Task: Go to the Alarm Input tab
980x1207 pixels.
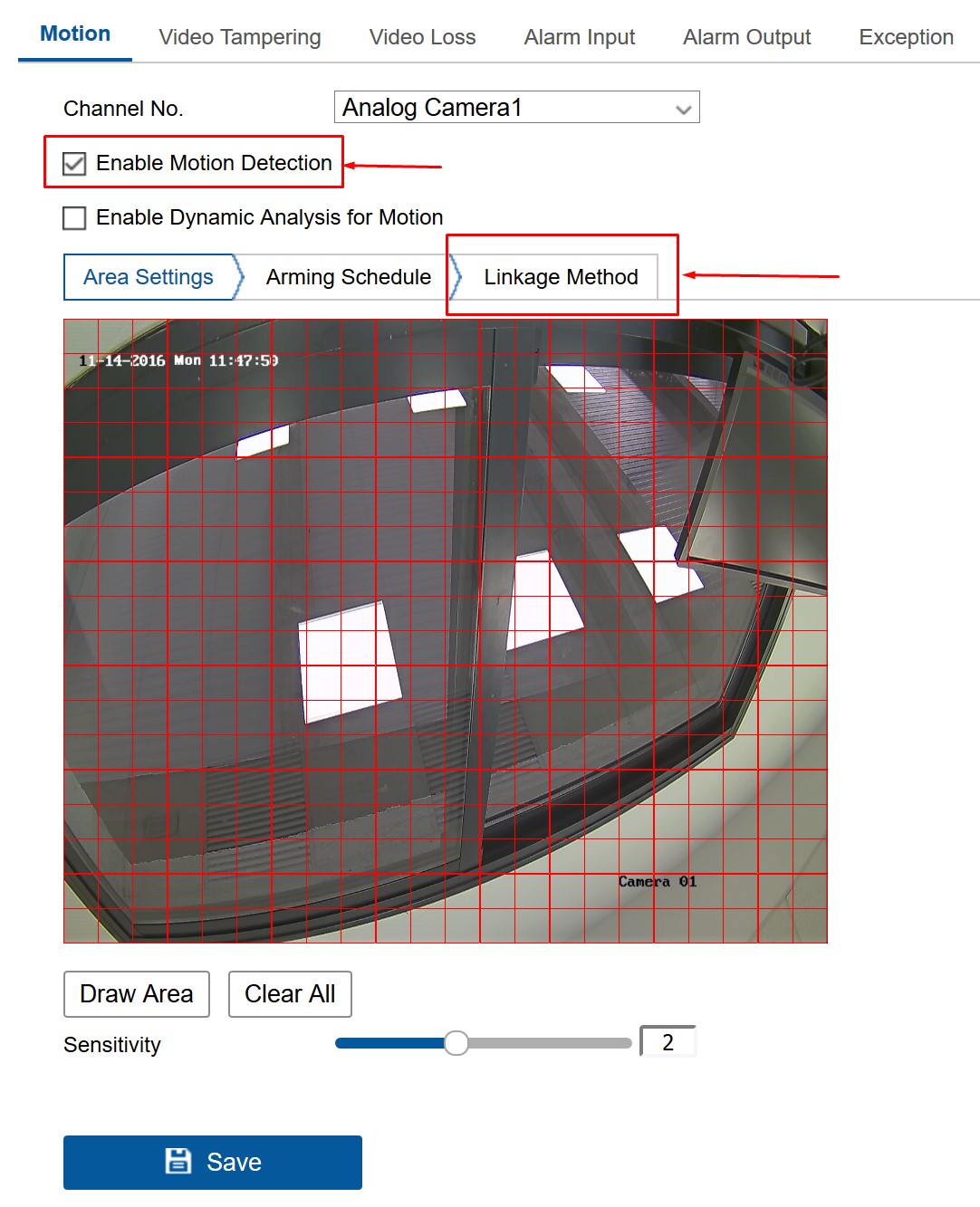Action: click(x=580, y=37)
